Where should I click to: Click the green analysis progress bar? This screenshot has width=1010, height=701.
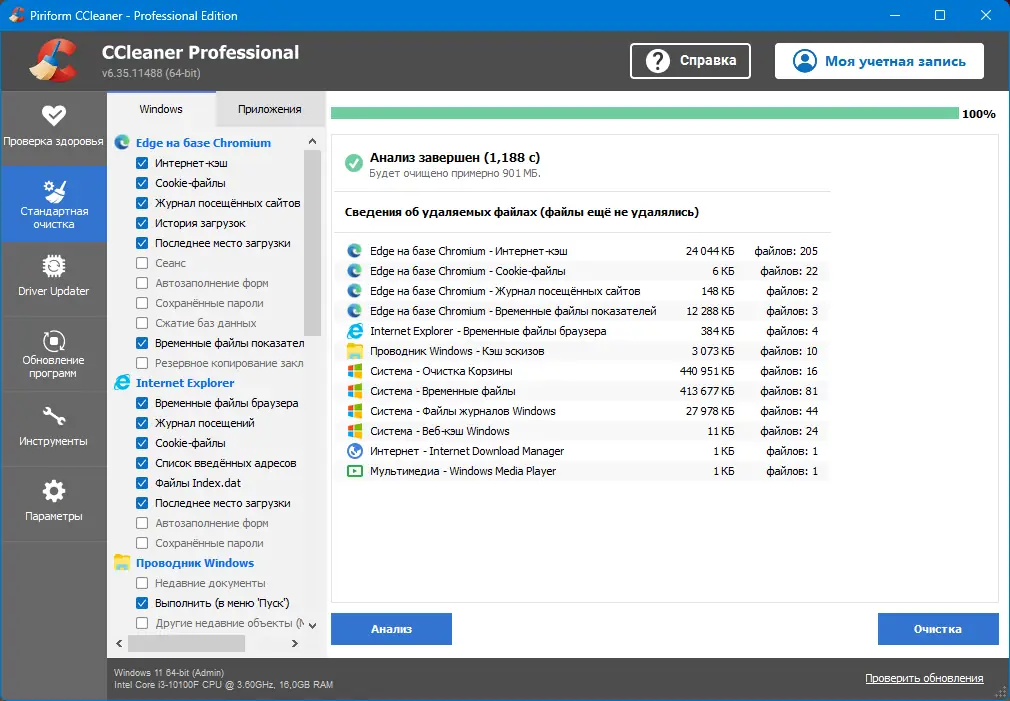click(x=645, y=113)
